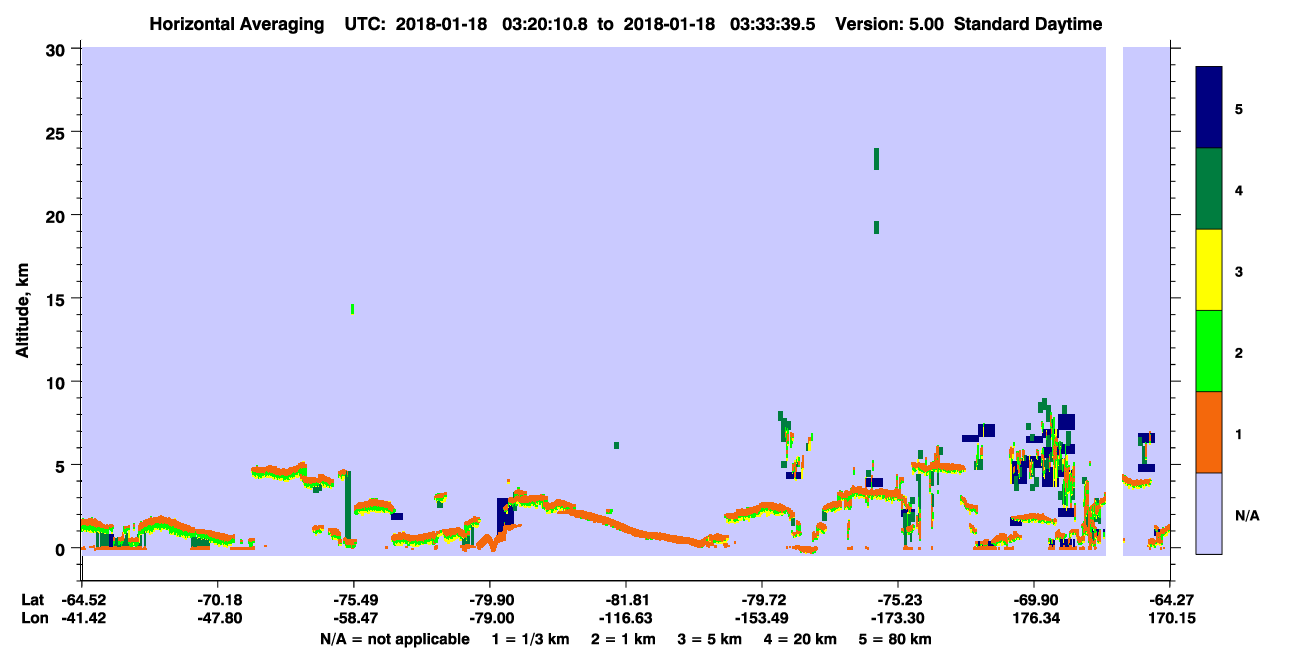
Task: Click the bright green colorbar segment 2
Action: click(x=1209, y=351)
